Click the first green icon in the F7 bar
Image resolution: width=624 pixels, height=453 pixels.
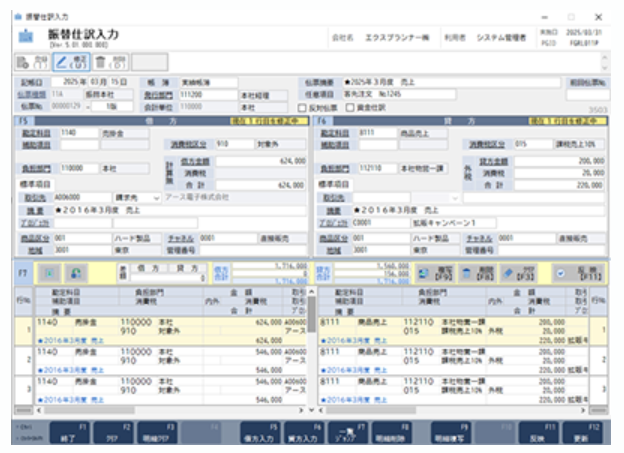[x=49, y=273]
